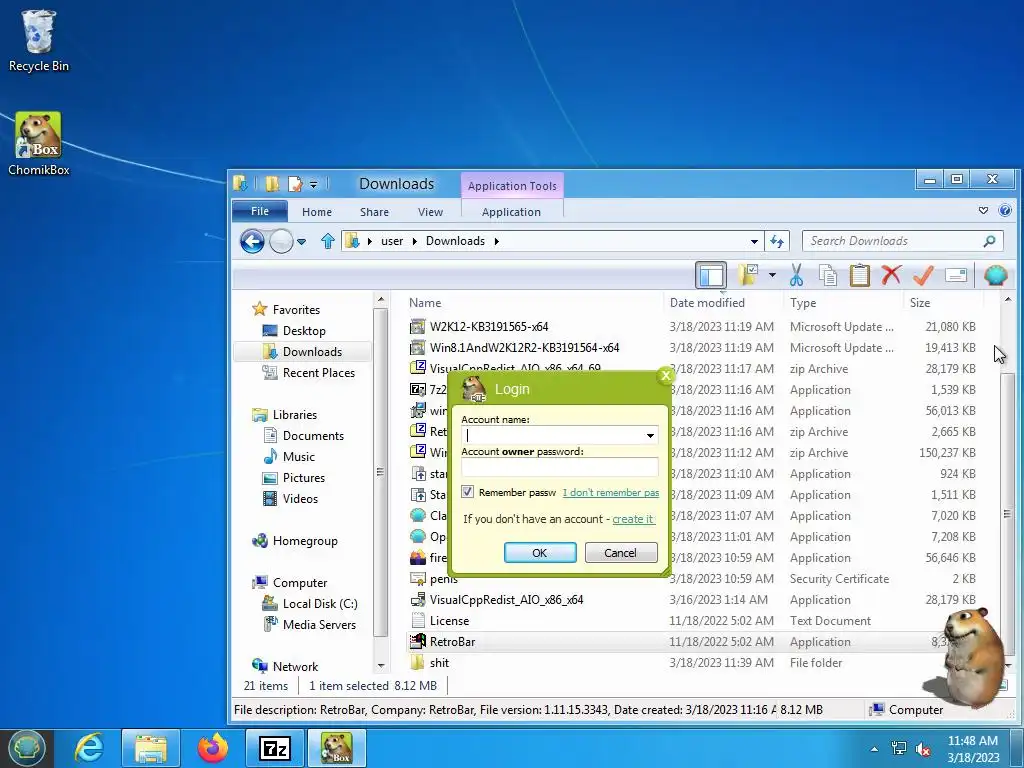Click the navigation pane scrollbar down arrow
This screenshot has height=768, width=1024.
click(x=381, y=666)
